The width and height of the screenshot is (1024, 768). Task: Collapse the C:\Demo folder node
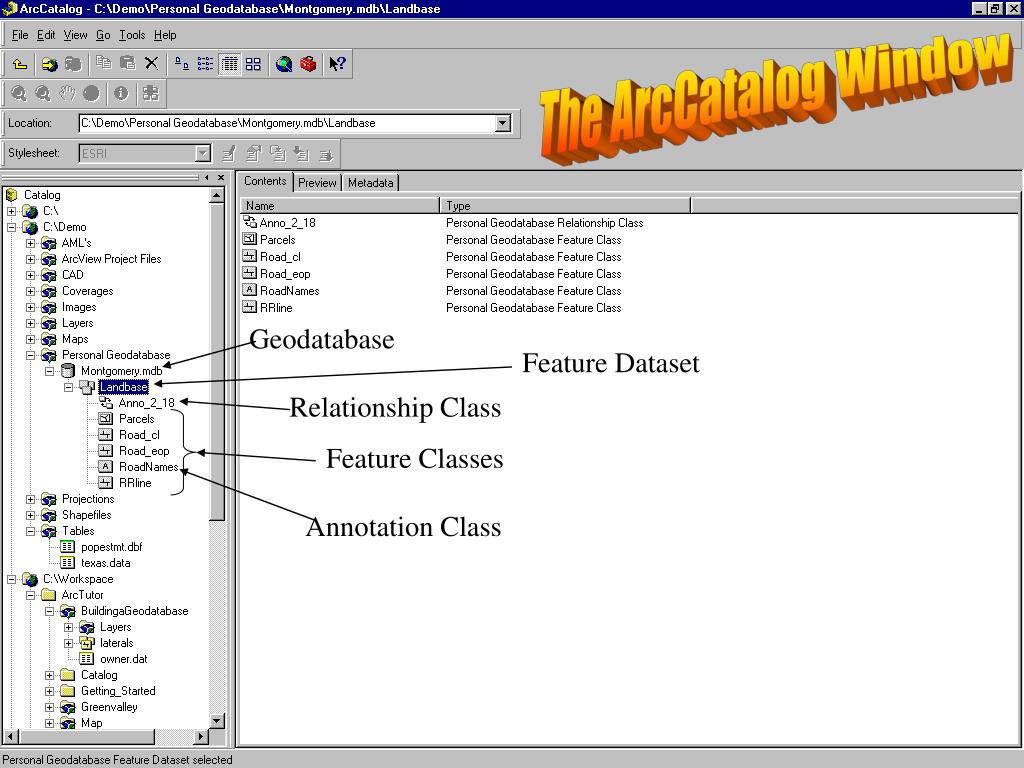pos(12,227)
